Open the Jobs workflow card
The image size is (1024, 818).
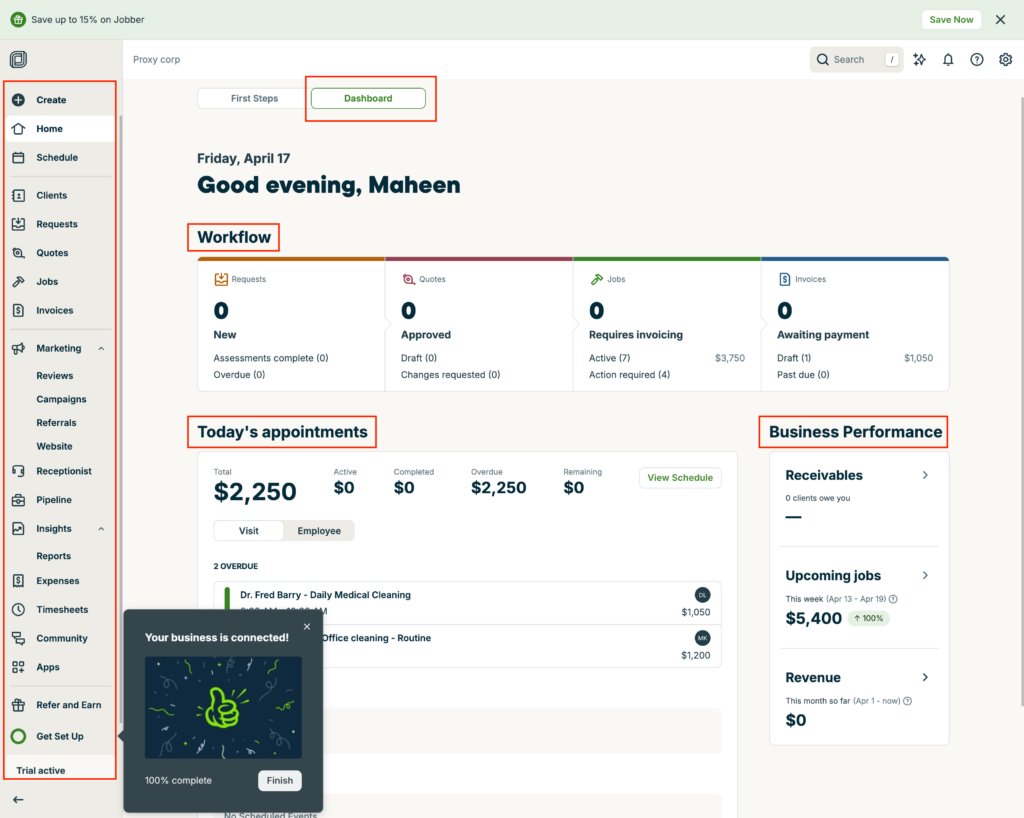point(667,325)
